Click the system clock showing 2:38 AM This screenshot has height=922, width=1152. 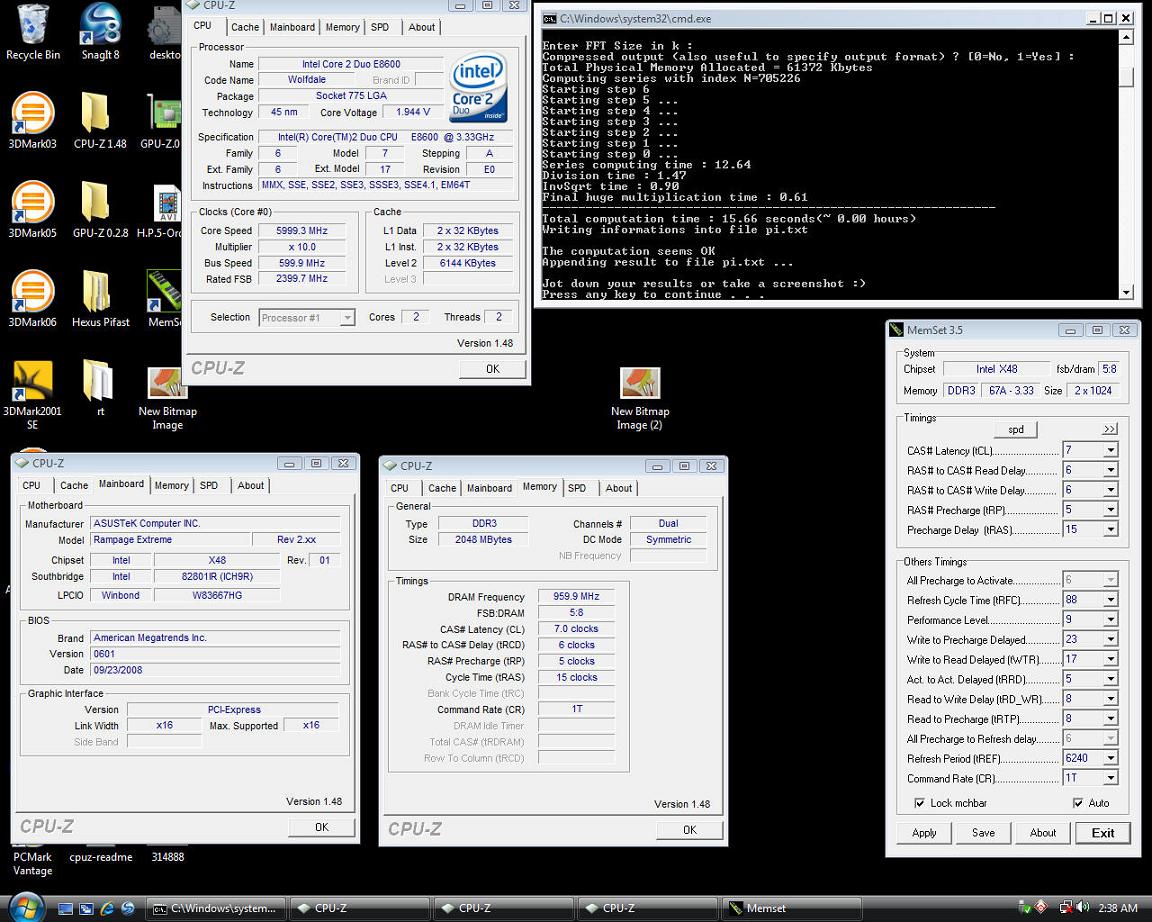tap(1117, 909)
